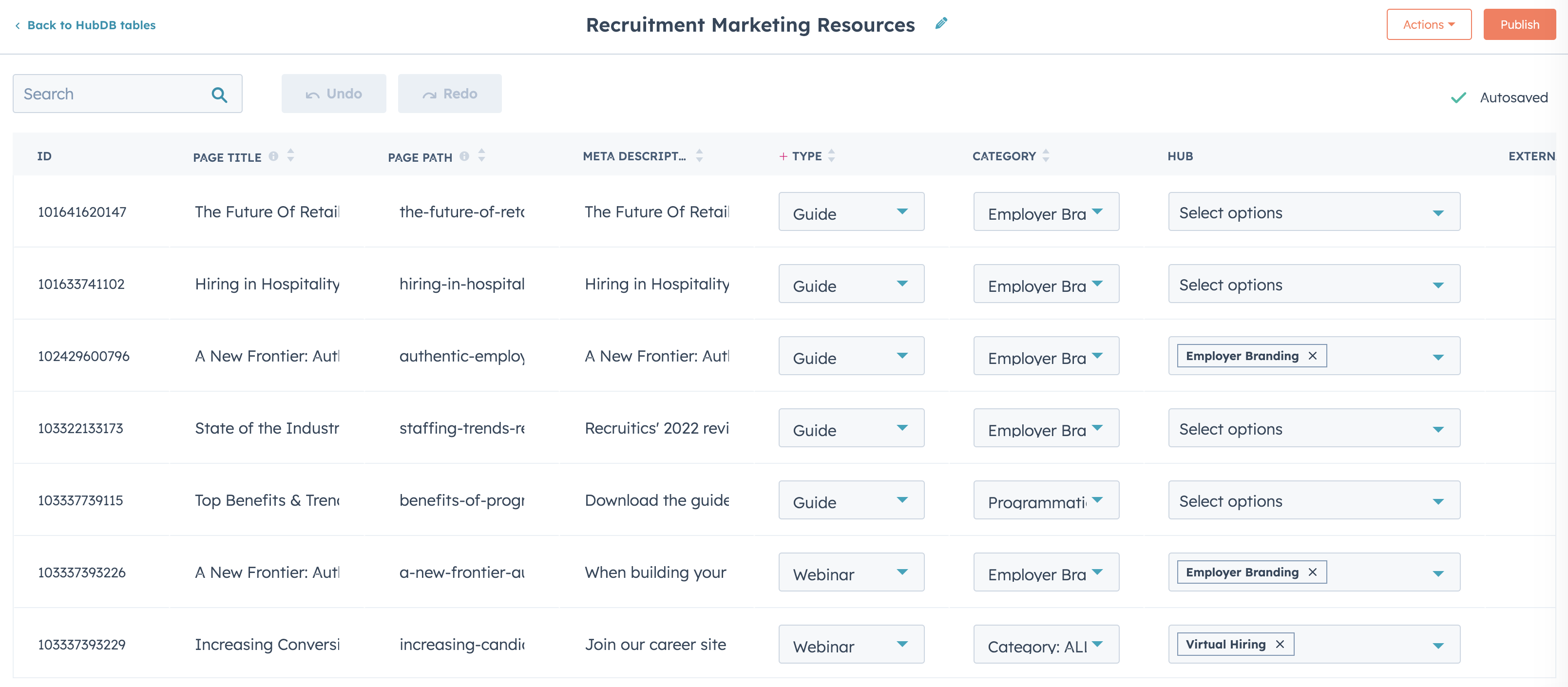Click the Undo button
This screenshot has height=687, width=1568.
(x=334, y=93)
